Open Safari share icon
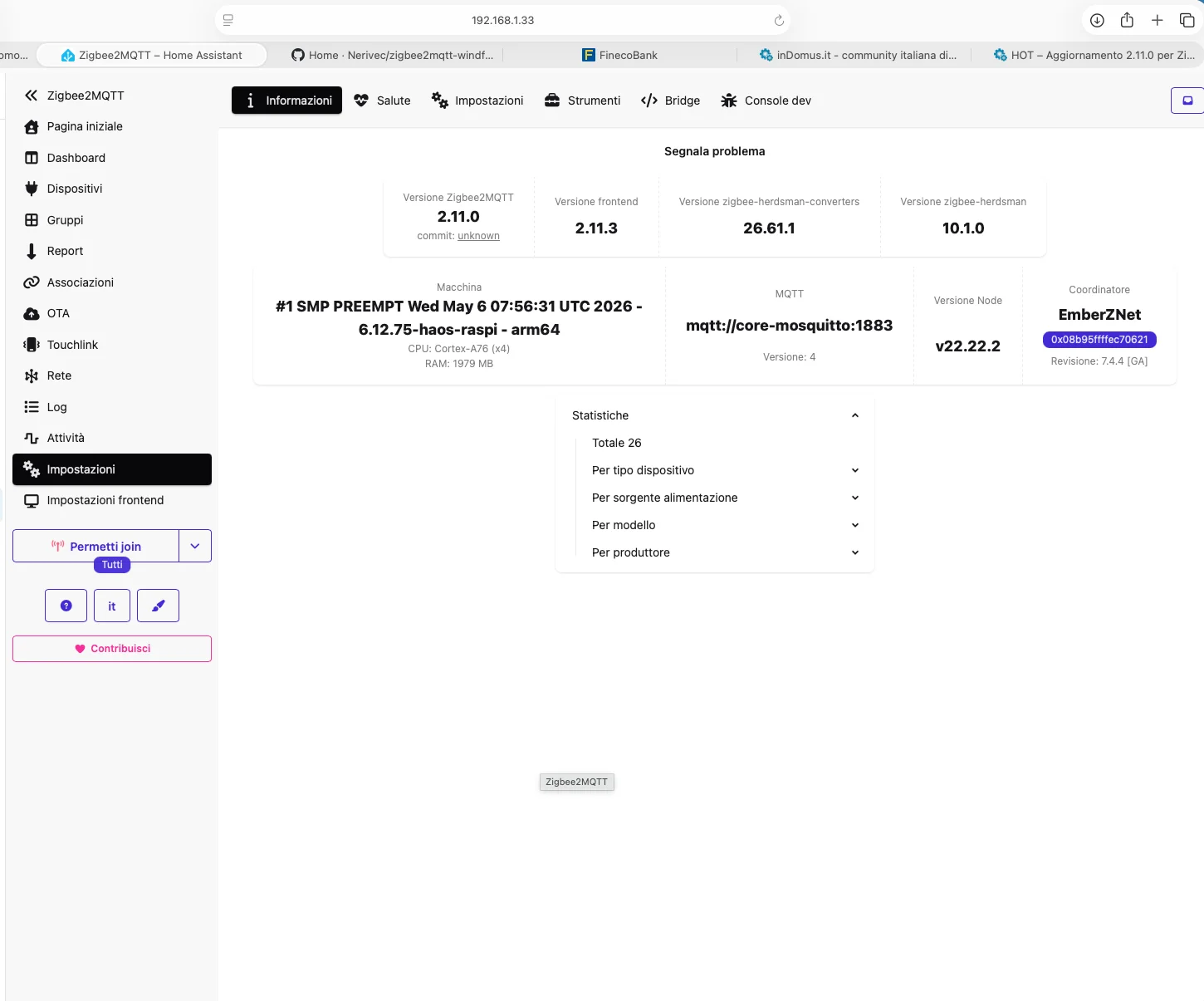The height and width of the screenshot is (1001, 1204). pos(1127,20)
